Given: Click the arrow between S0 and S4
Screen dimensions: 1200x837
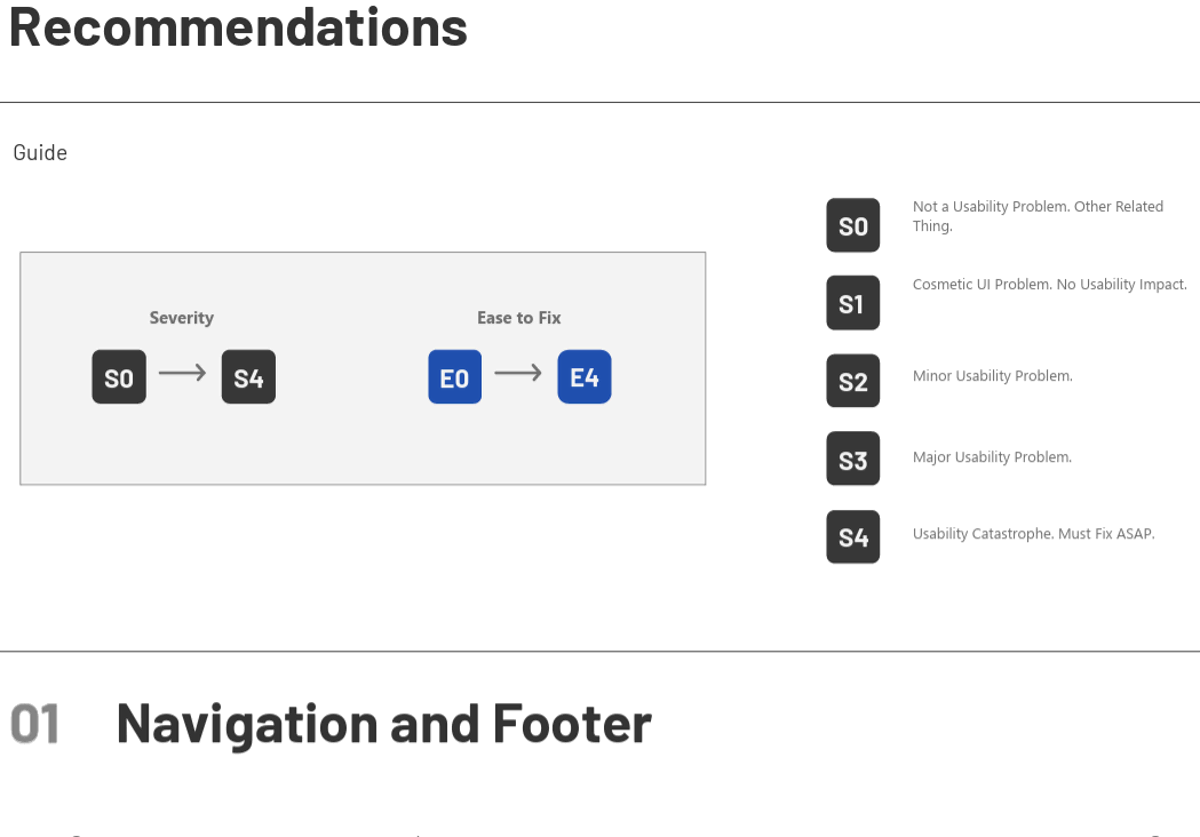Looking at the screenshot, I should click(183, 373).
